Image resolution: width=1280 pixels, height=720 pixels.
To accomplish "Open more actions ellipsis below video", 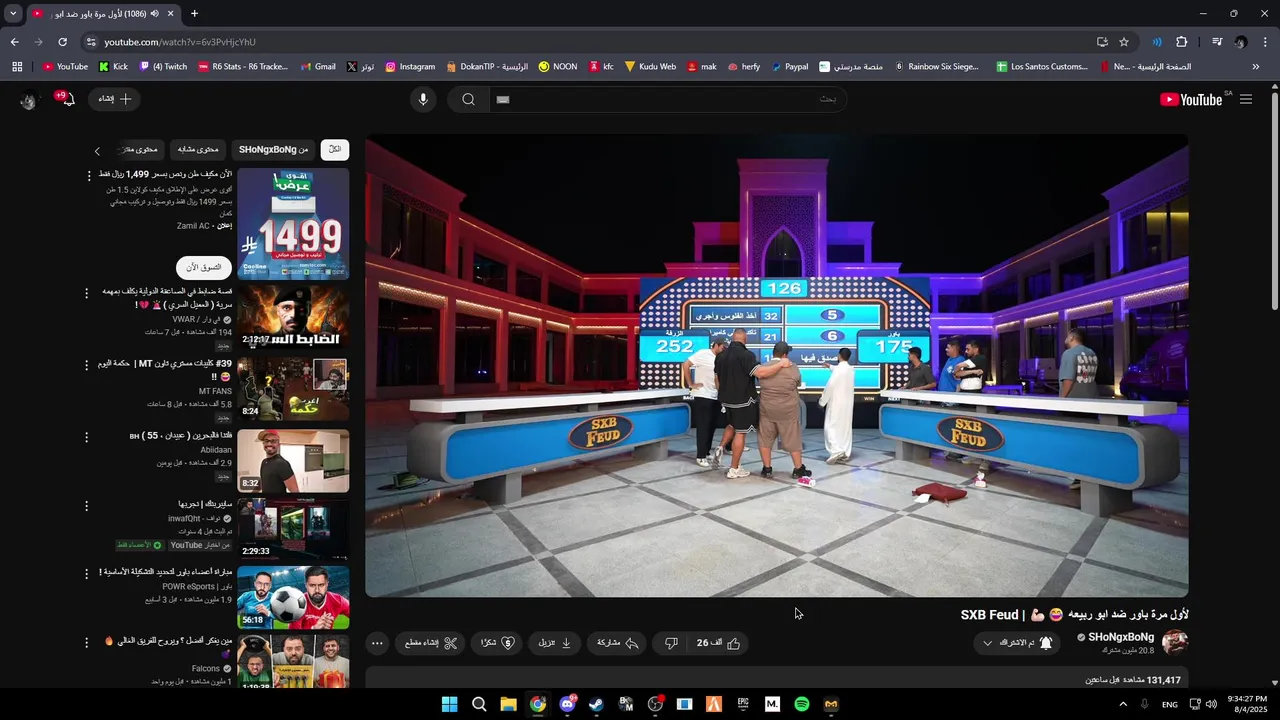I will [x=377, y=643].
